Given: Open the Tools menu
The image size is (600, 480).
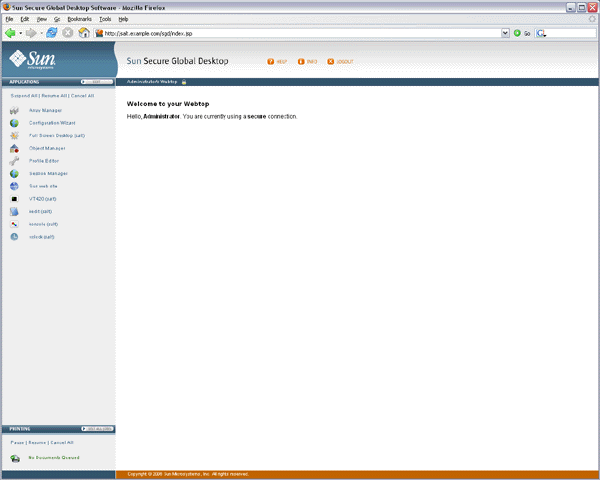Looking at the screenshot, I should tap(105, 19).
